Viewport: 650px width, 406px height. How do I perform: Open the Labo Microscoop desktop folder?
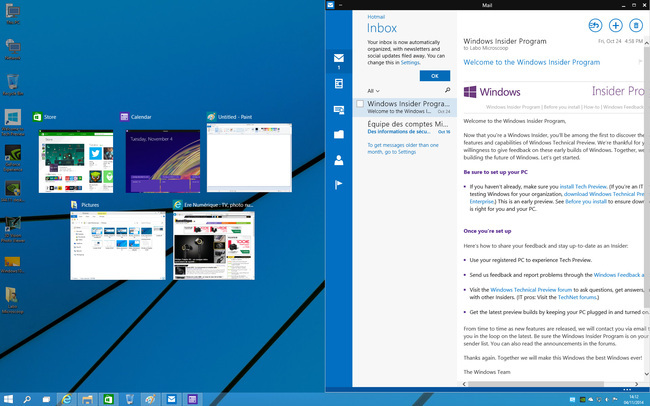pos(12,300)
